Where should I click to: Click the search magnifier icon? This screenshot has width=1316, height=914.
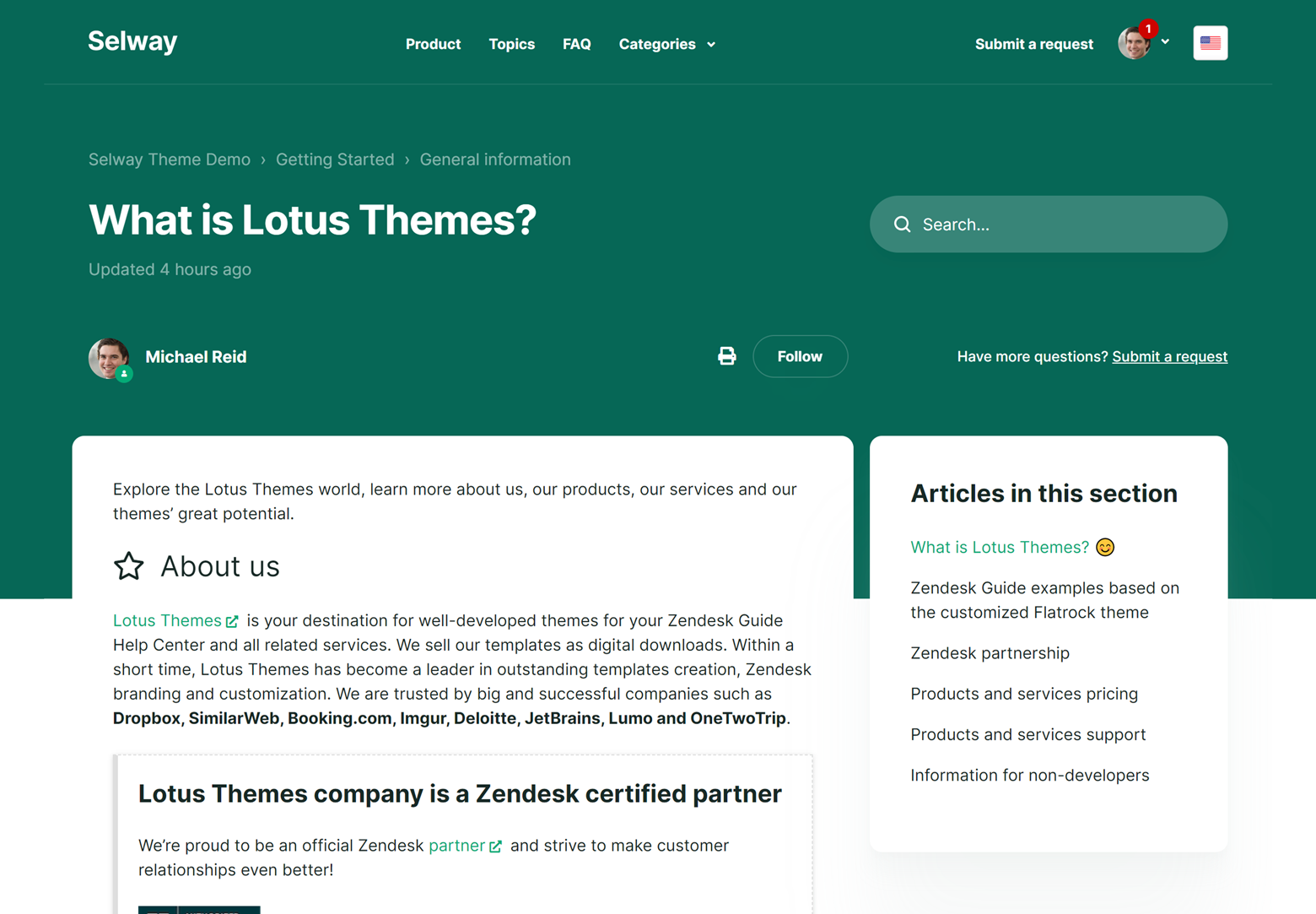pos(902,224)
